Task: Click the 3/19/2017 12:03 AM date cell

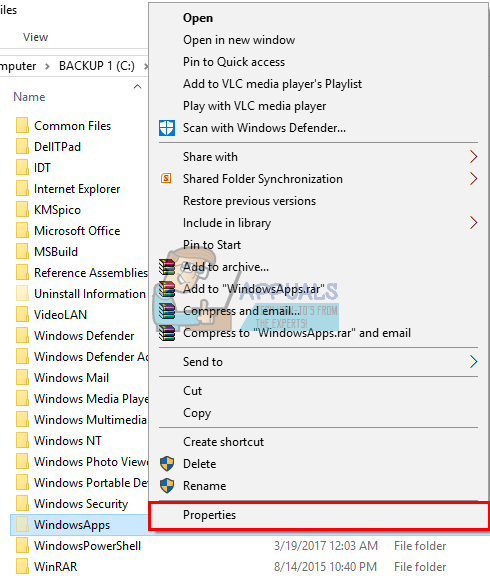Action: (x=325, y=546)
